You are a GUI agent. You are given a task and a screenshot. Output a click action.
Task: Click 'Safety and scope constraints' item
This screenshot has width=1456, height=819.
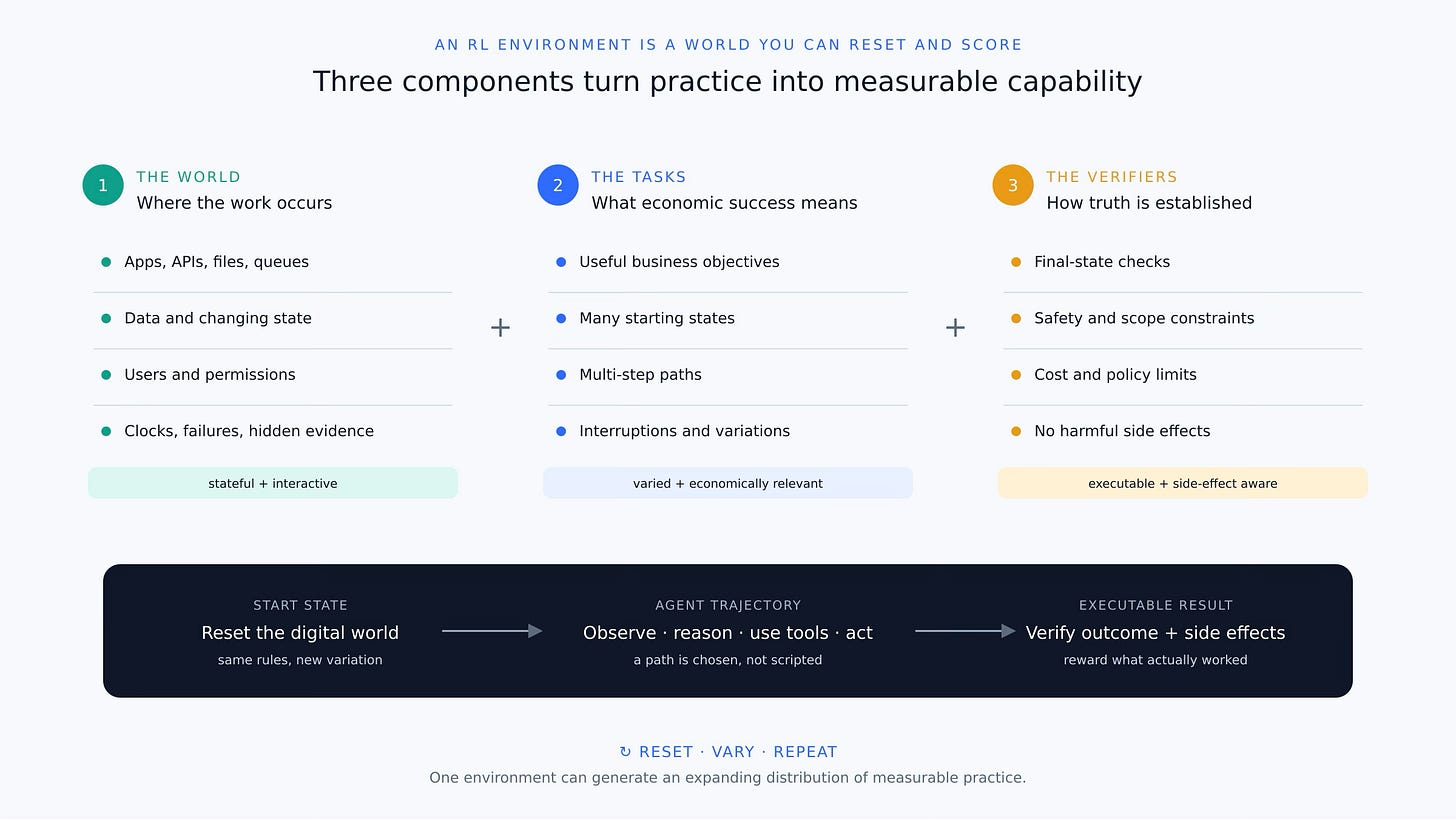(1183, 318)
